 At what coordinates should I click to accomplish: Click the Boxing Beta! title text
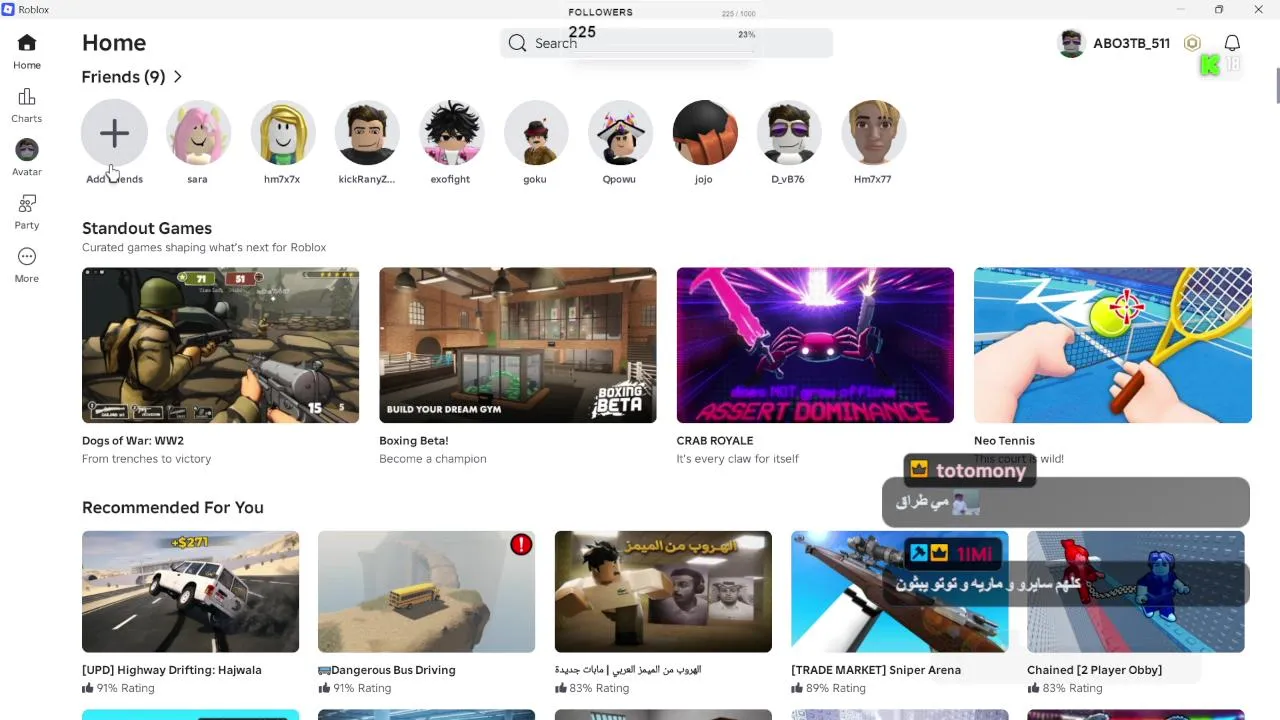[x=414, y=440]
